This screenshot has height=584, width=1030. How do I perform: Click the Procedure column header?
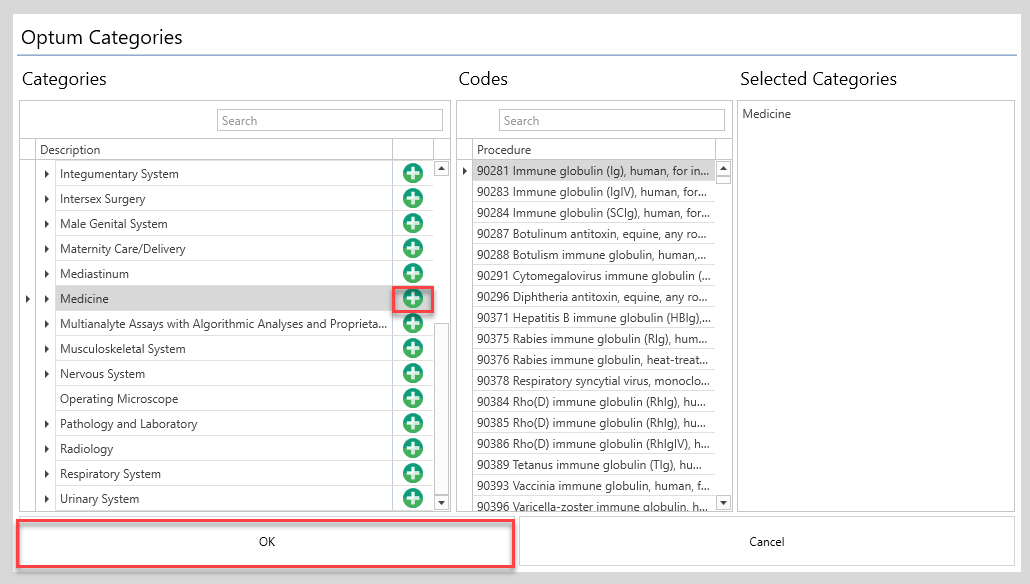593,150
